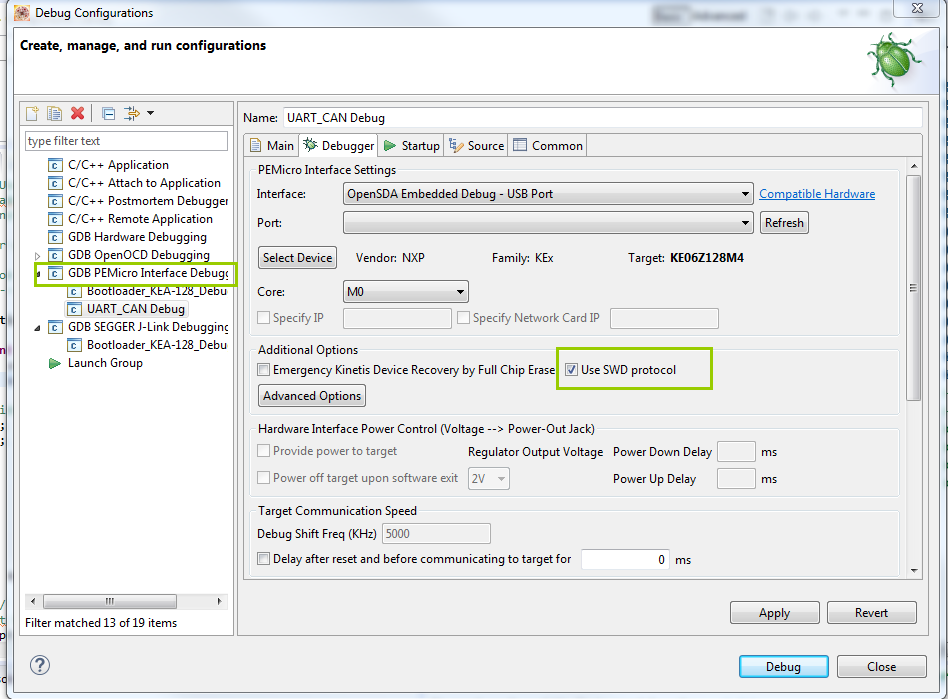Click the C/C++ Remote Application icon

point(56,219)
